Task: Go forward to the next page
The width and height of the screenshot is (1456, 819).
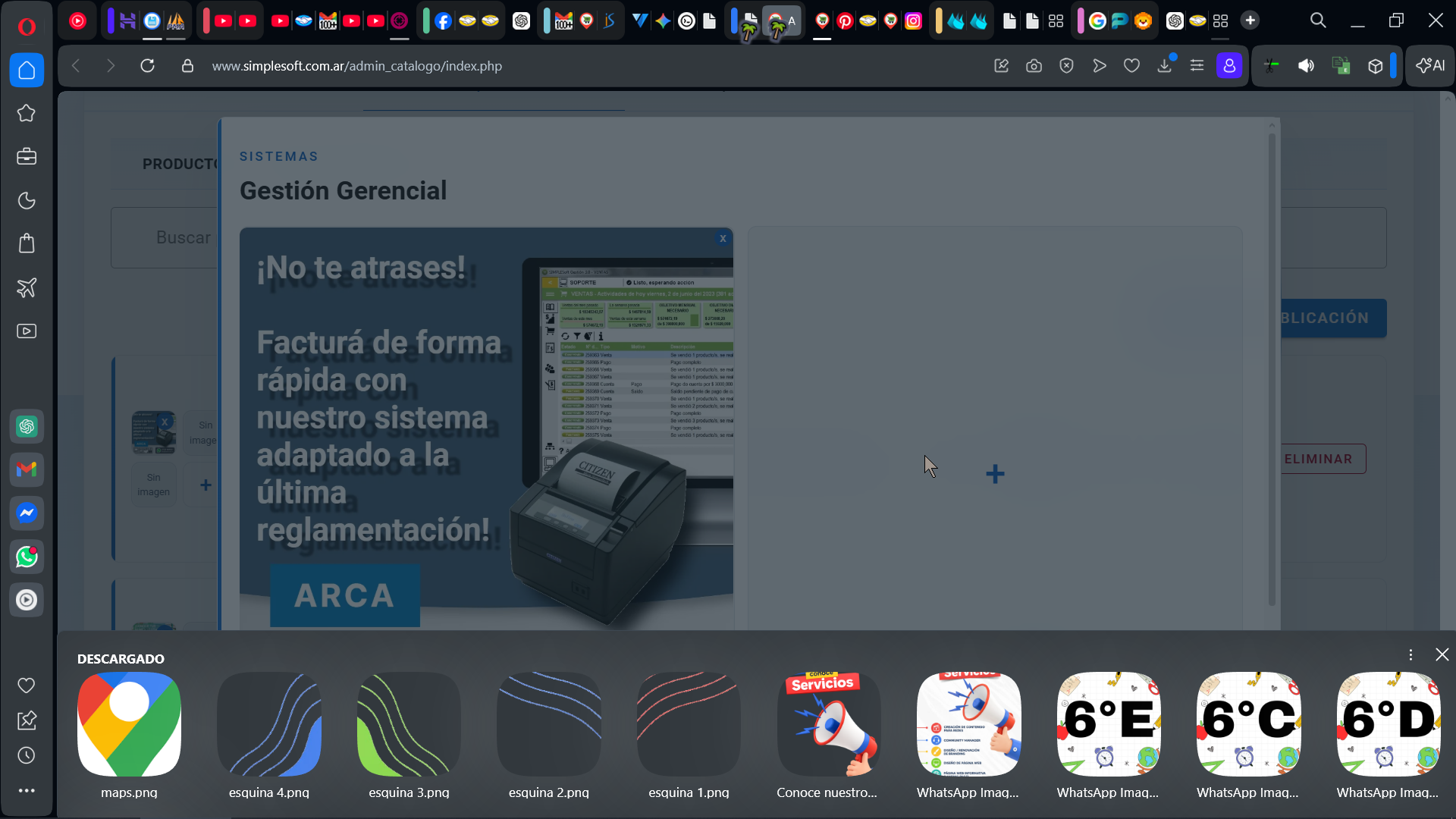Action: point(111,66)
